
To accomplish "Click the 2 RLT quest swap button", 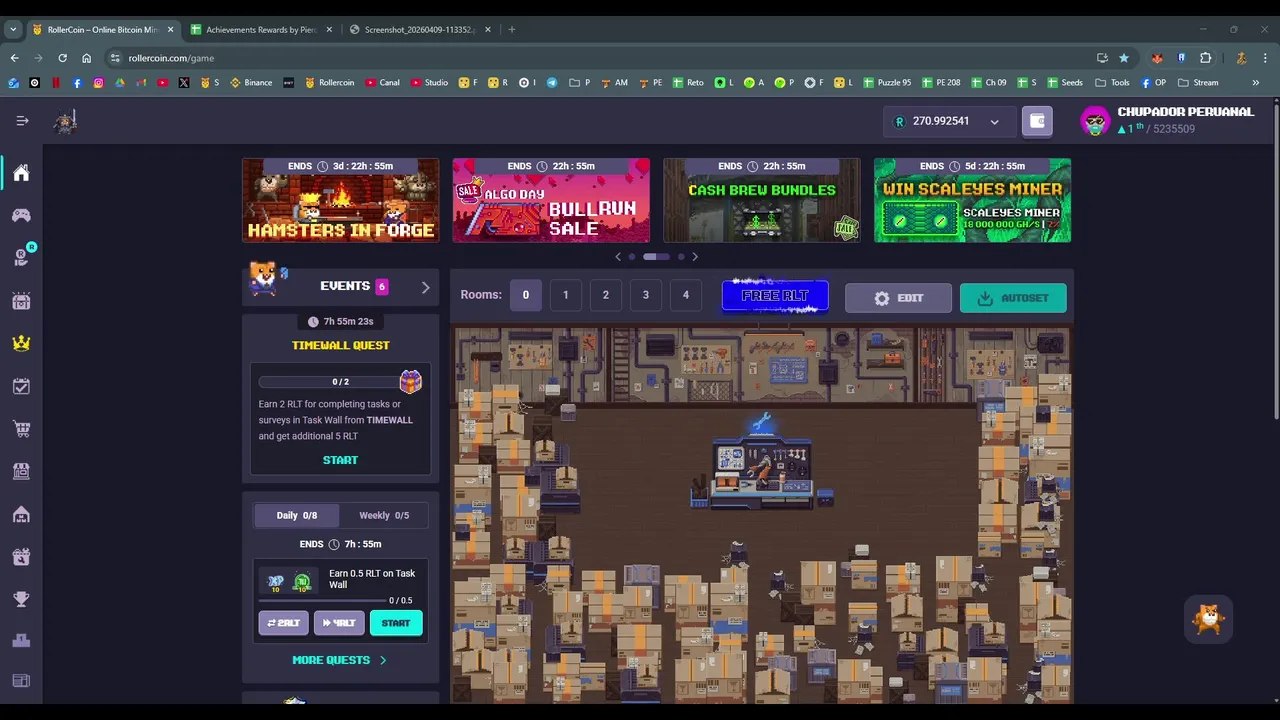I will 284,623.
